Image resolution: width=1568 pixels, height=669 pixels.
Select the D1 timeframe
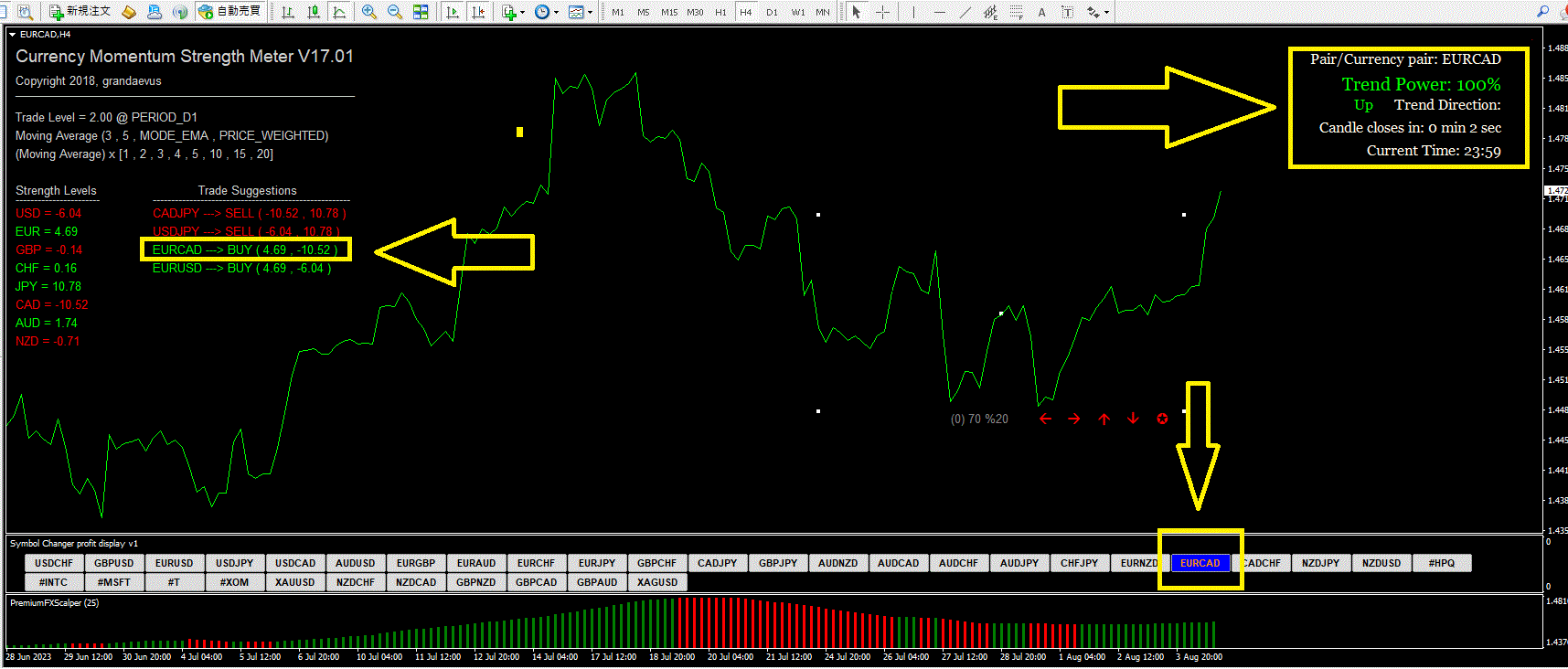click(772, 13)
